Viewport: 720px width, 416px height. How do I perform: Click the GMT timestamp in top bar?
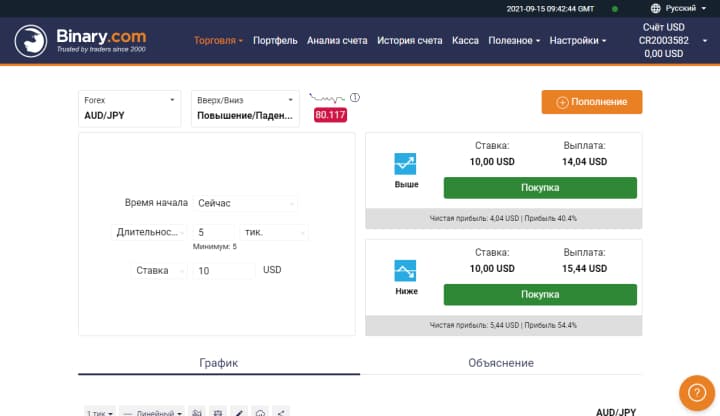[x=550, y=9]
